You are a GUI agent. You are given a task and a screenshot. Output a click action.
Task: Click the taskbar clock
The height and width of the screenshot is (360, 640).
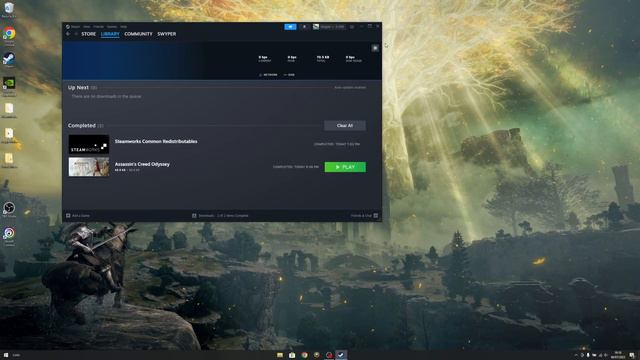pos(618,355)
